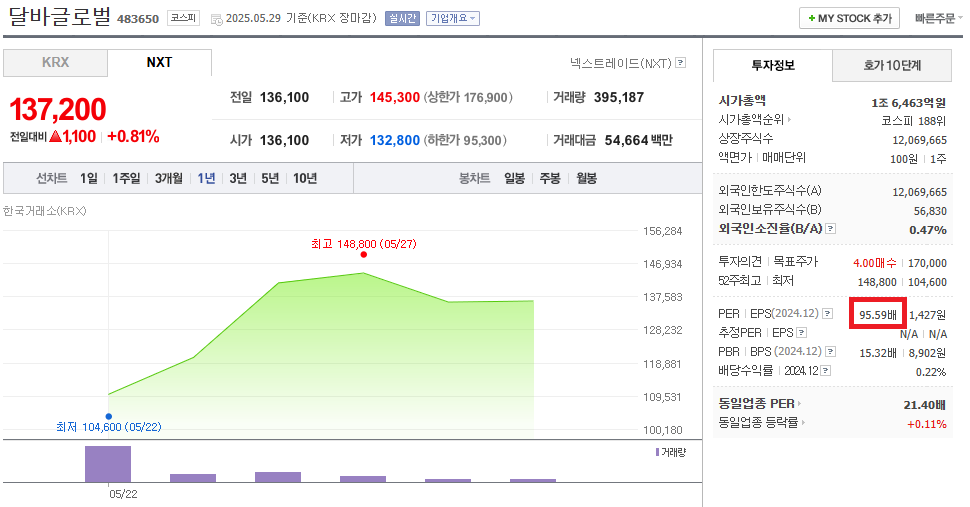Viewport: 970px width, 507px height.
Task: Expand the 빠른주문 dropdown
Action: [939, 19]
